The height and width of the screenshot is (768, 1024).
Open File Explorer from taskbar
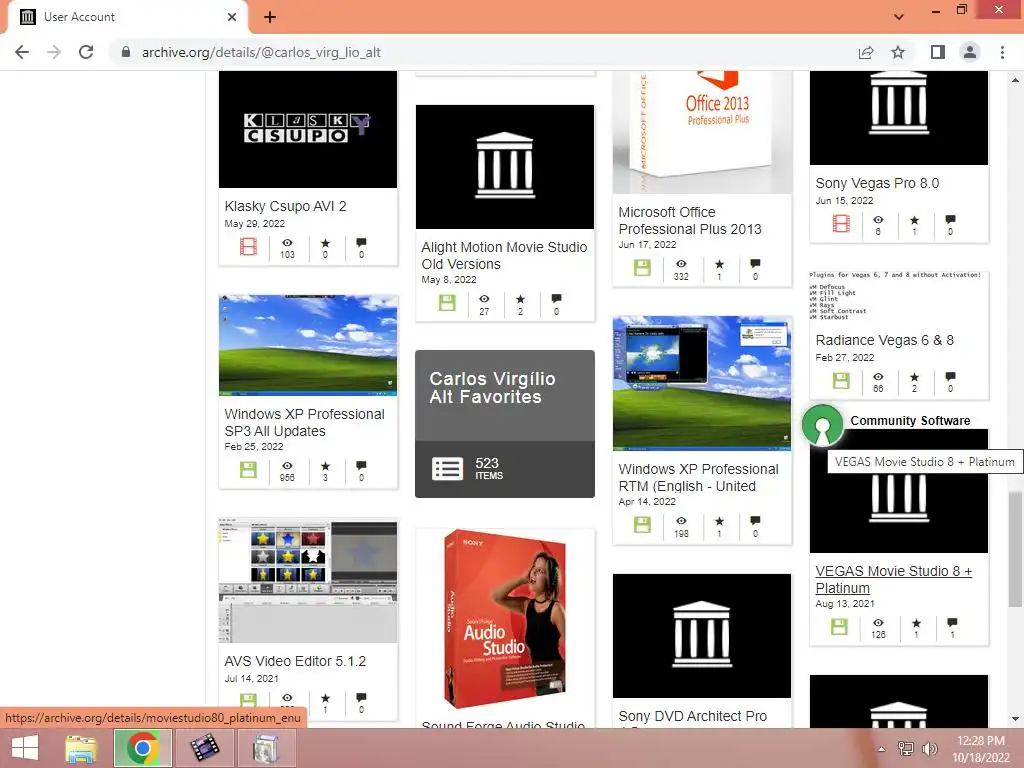[82, 748]
